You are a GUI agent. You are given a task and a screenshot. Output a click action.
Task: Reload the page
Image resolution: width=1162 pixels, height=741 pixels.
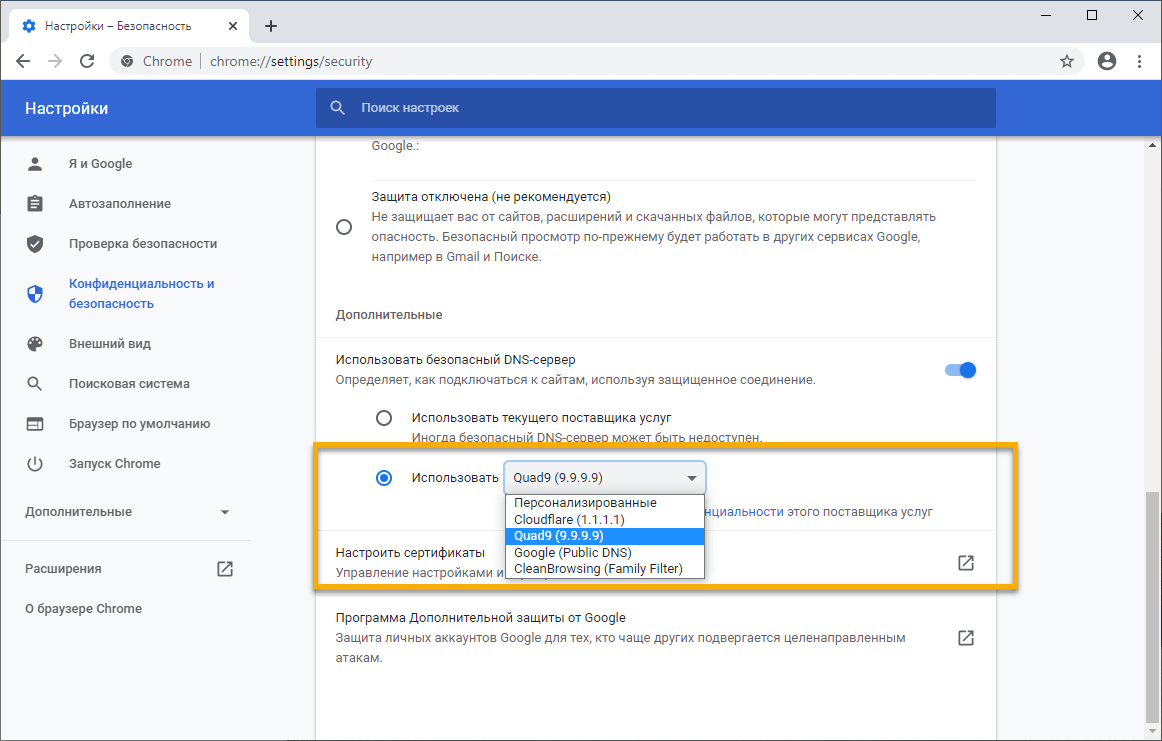[x=87, y=60]
